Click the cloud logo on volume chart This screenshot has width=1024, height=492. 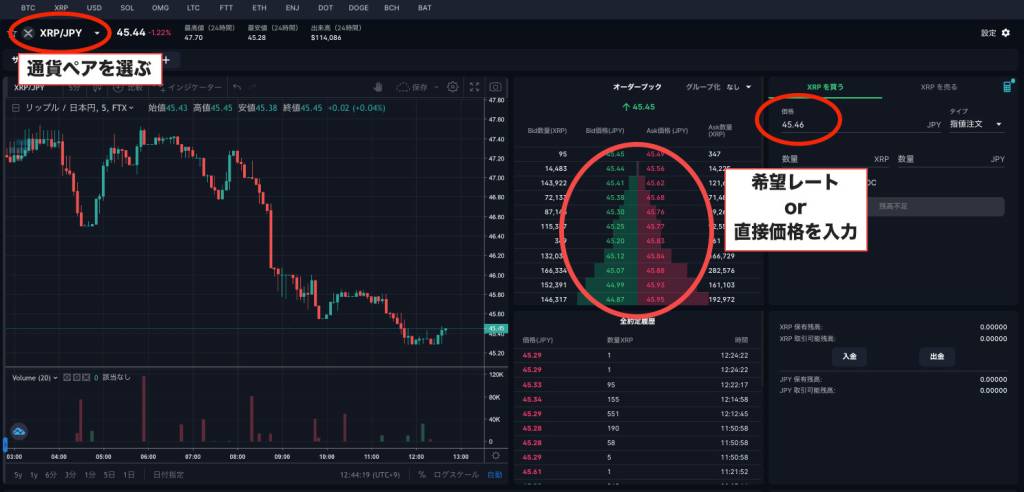click(x=18, y=431)
